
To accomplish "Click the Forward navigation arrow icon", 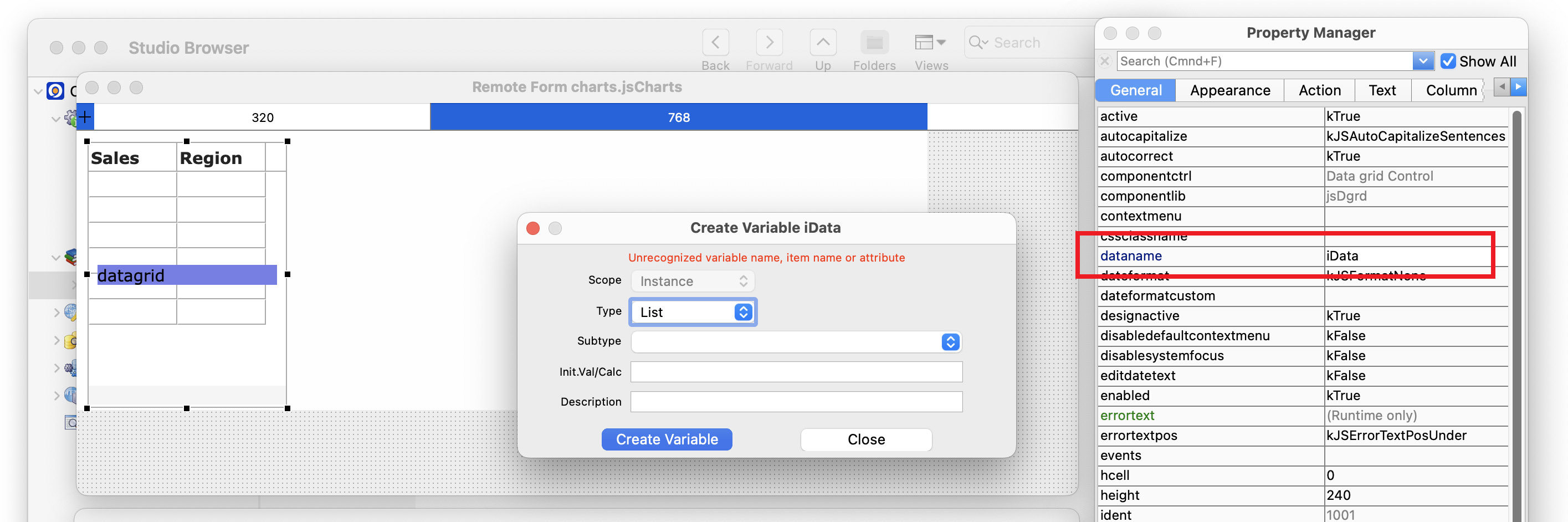I will [769, 43].
